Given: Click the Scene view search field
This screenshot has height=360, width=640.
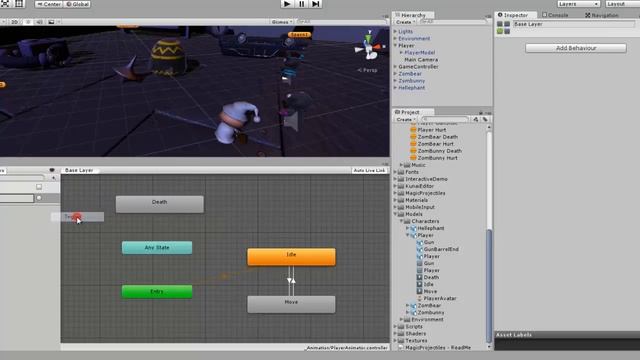Looking at the screenshot, I should 341,22.
